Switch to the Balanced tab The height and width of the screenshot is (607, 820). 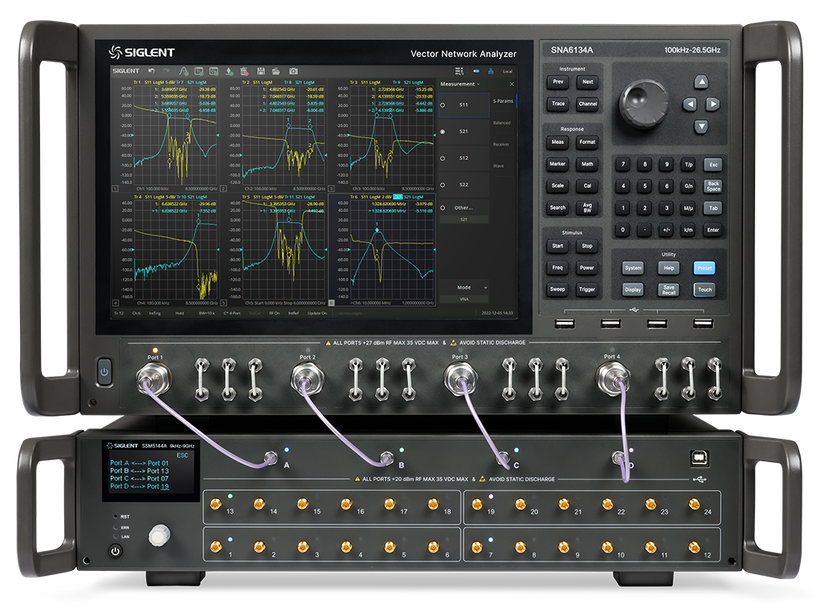pos(502,123)
